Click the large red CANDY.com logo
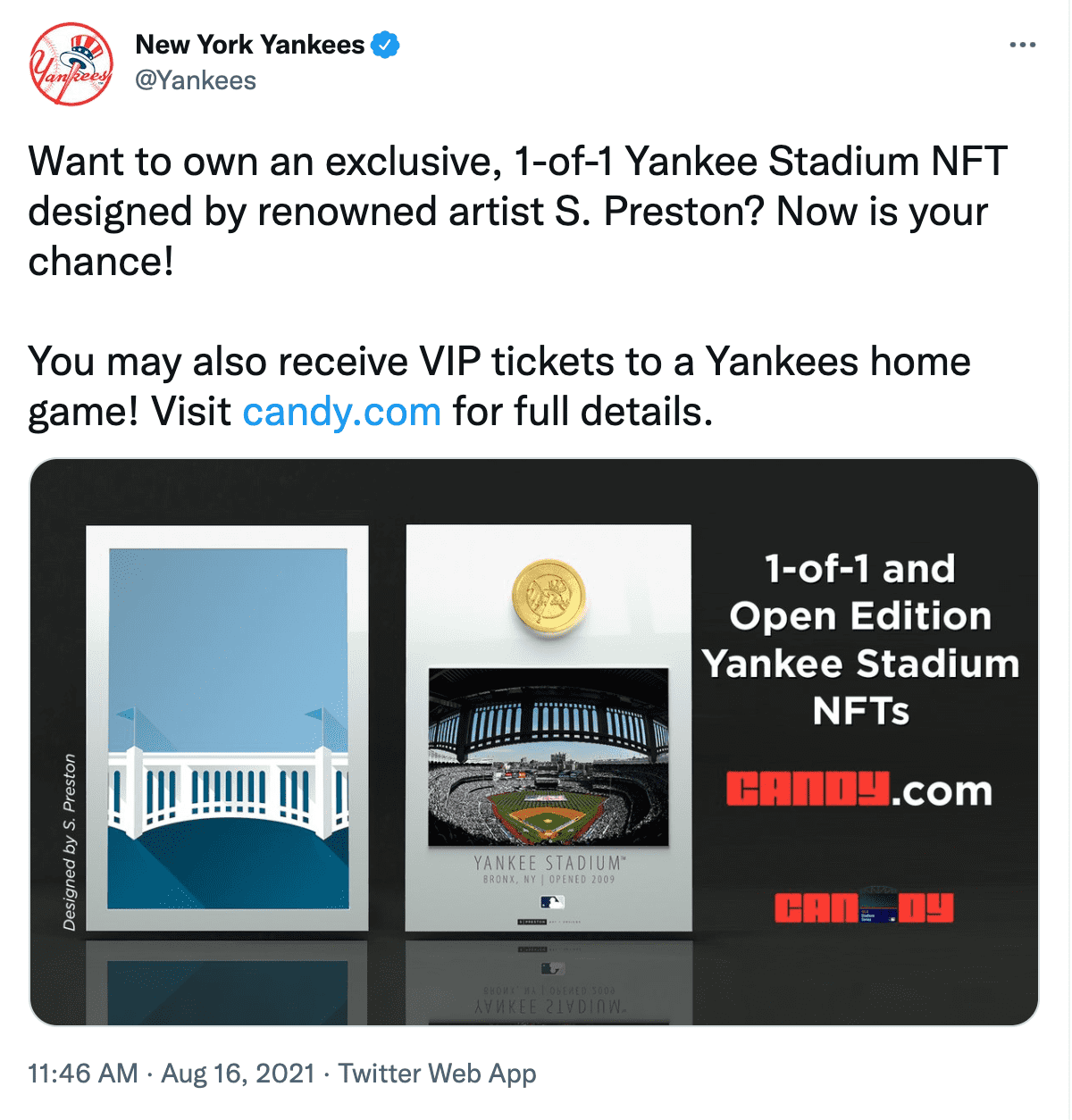The image size is (1072, 1120). click(x=858, y=790)
